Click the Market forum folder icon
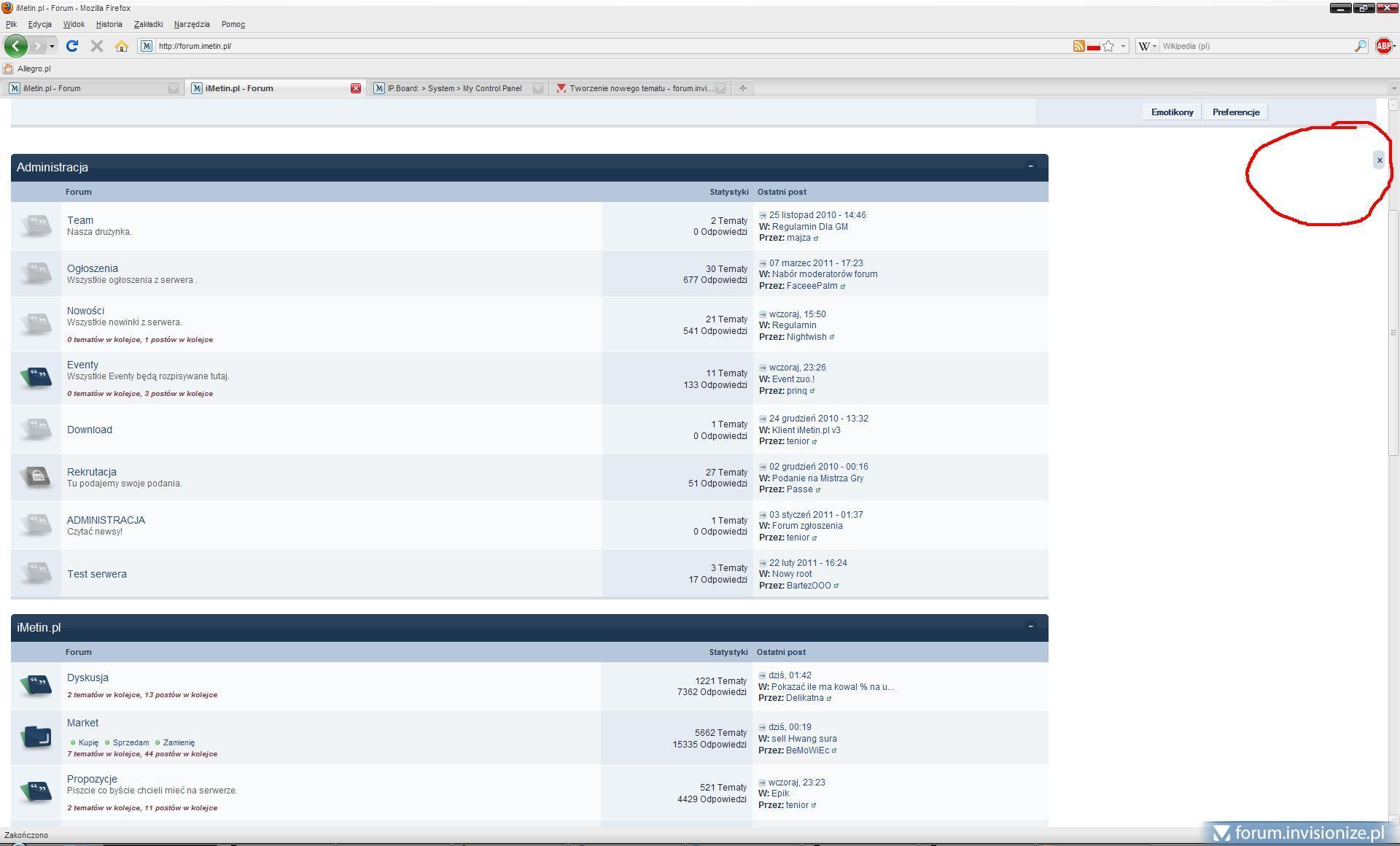This screenshot has width=1400, height=846. 36,737
